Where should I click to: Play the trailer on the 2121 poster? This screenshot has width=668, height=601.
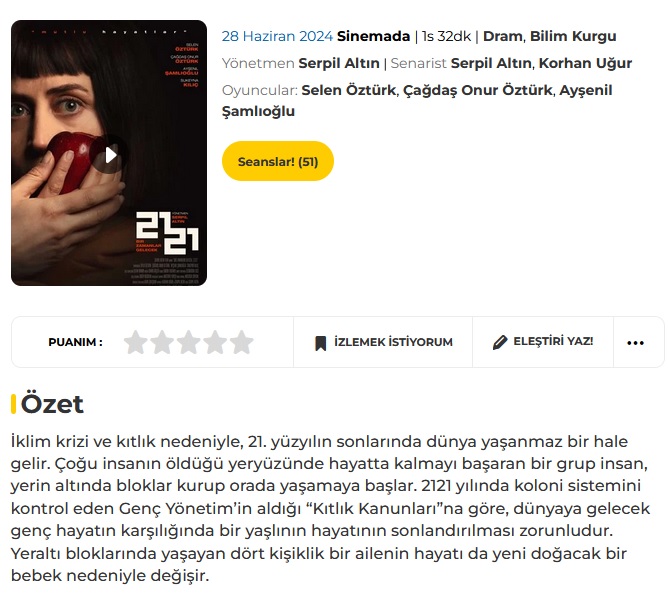(x=110, y=155)
